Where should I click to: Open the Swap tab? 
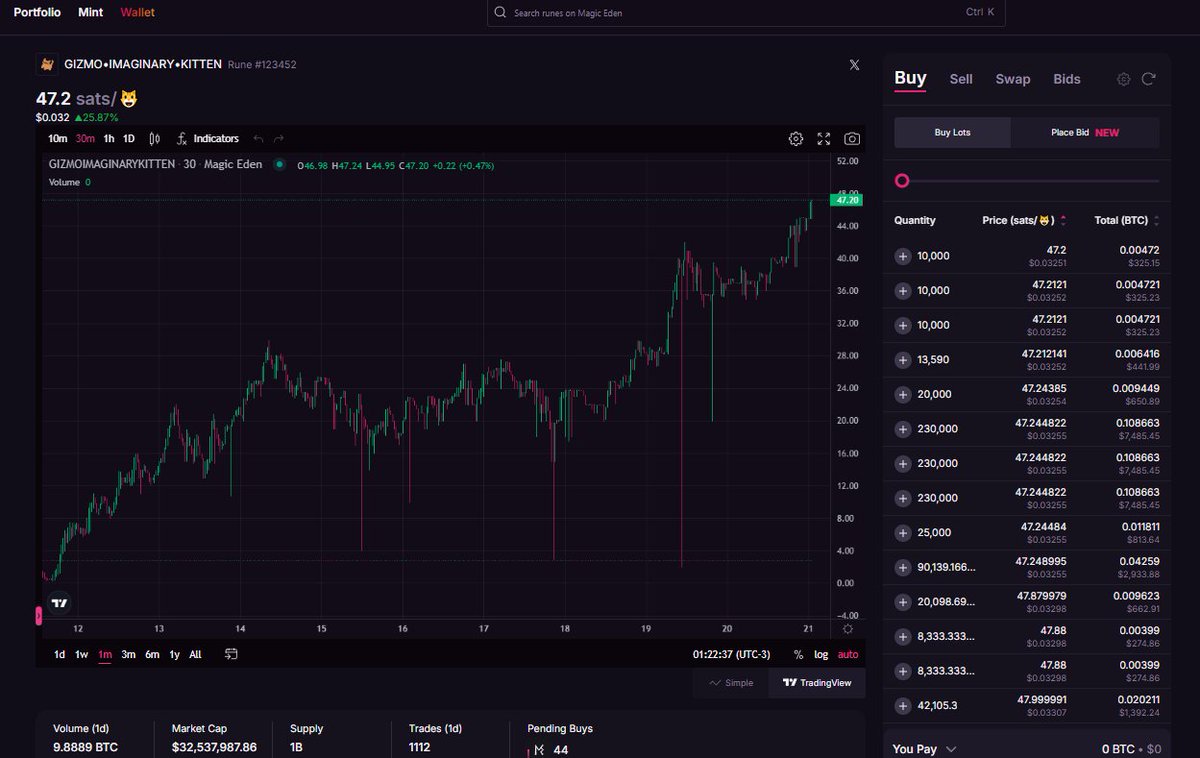point(1012,79)
